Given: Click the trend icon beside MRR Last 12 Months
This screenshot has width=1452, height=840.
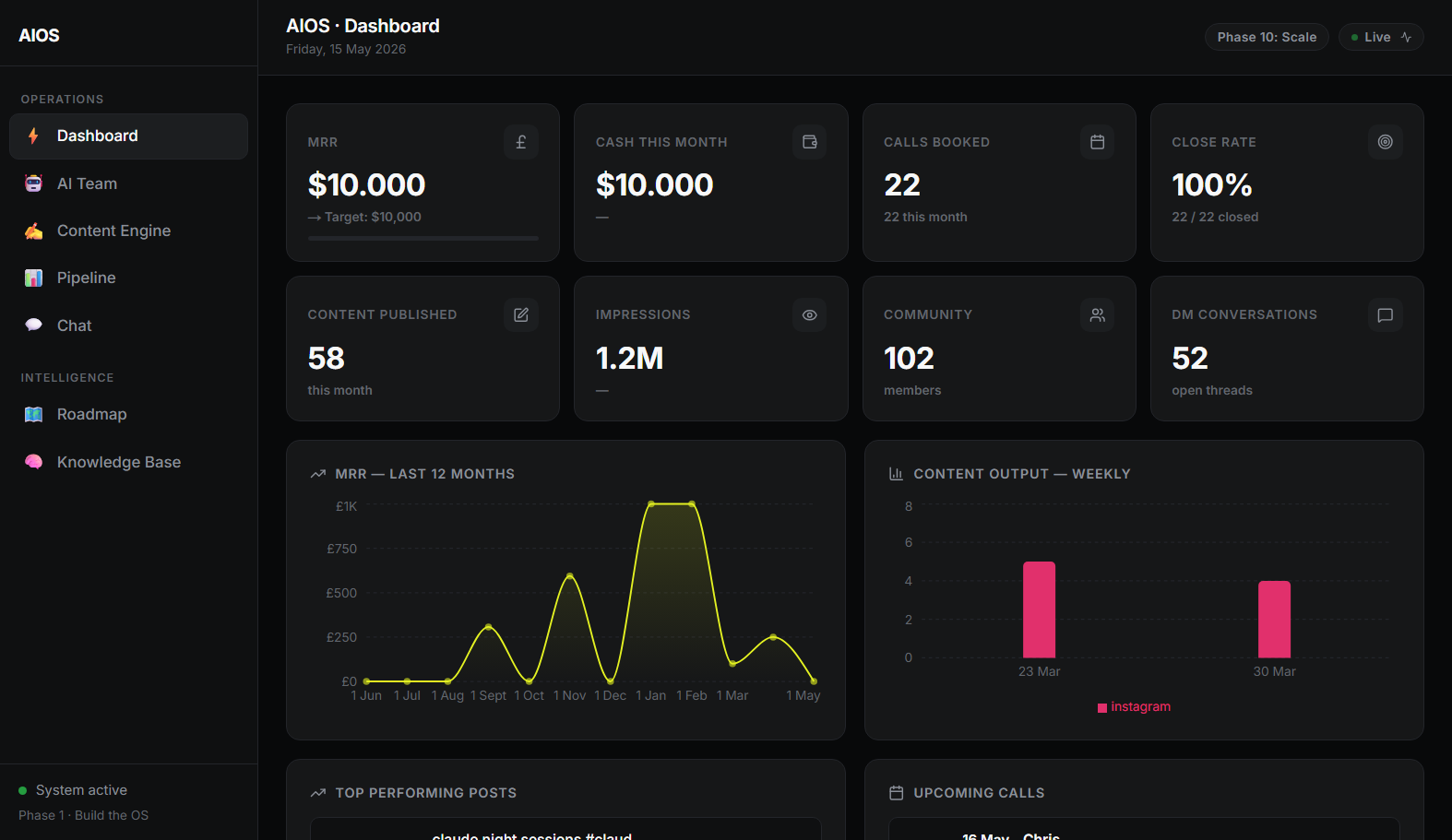Looking at the screenshot, I should (x=318, y=474).
